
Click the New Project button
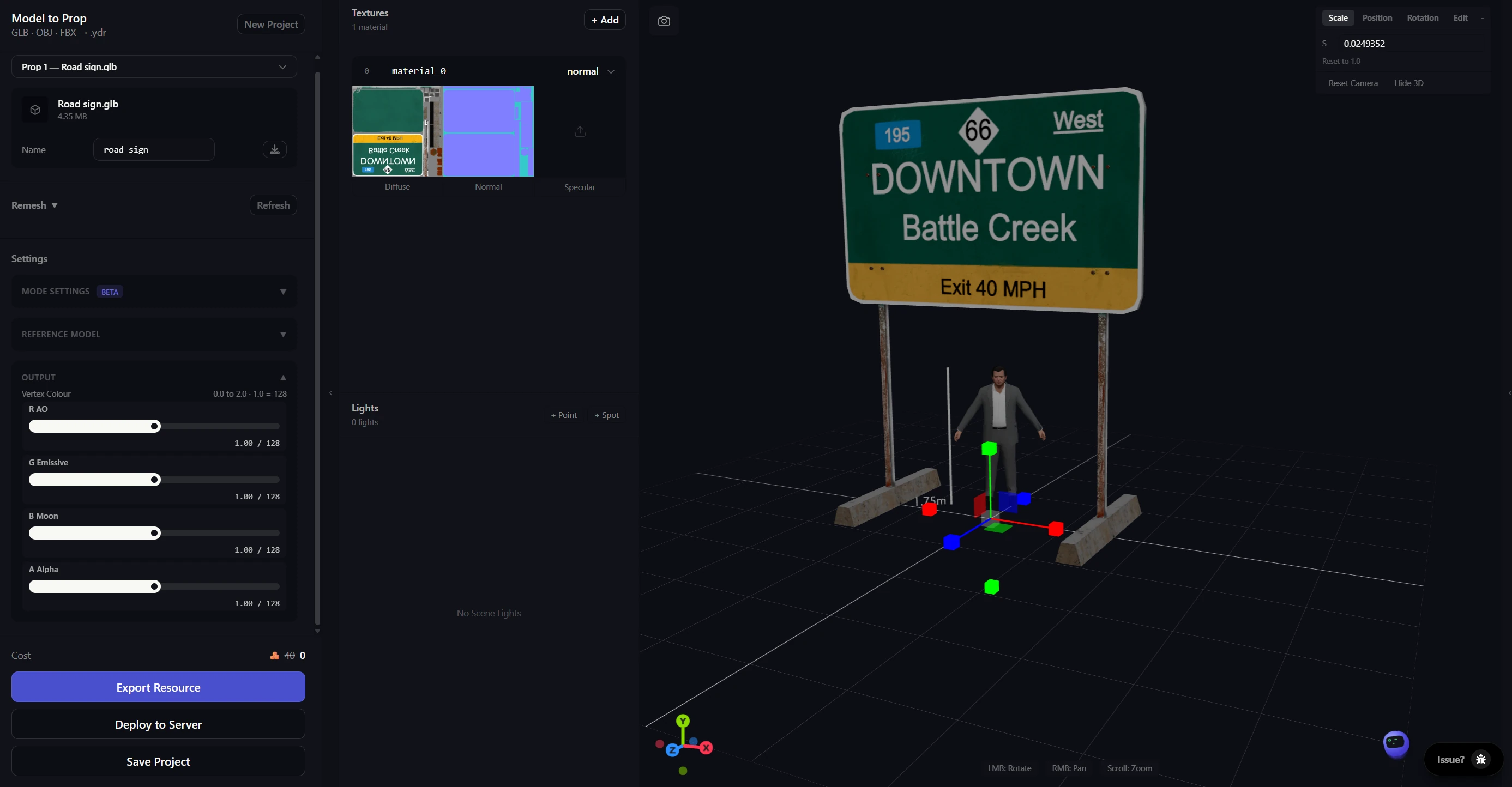(x=271, y=25)
